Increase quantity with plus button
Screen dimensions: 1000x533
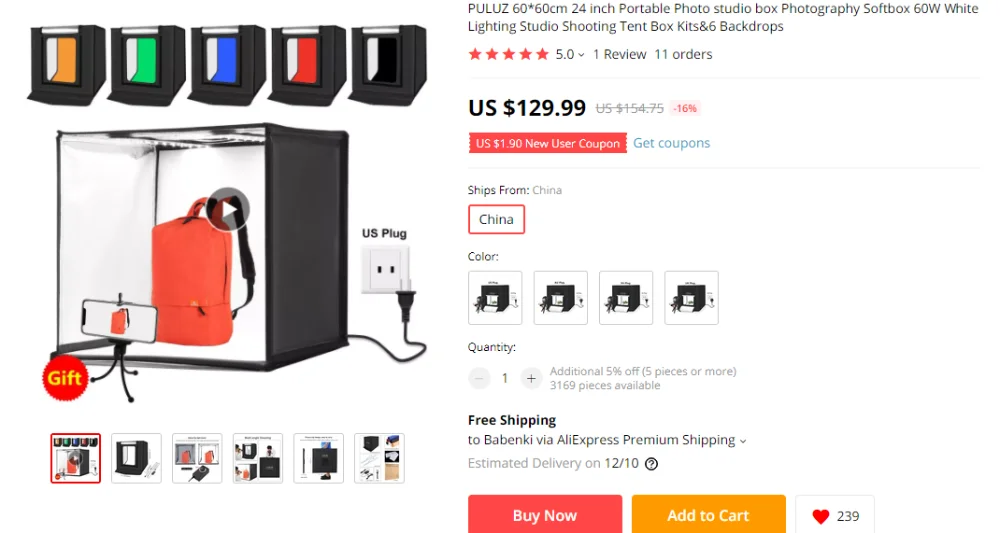point(531,378)
